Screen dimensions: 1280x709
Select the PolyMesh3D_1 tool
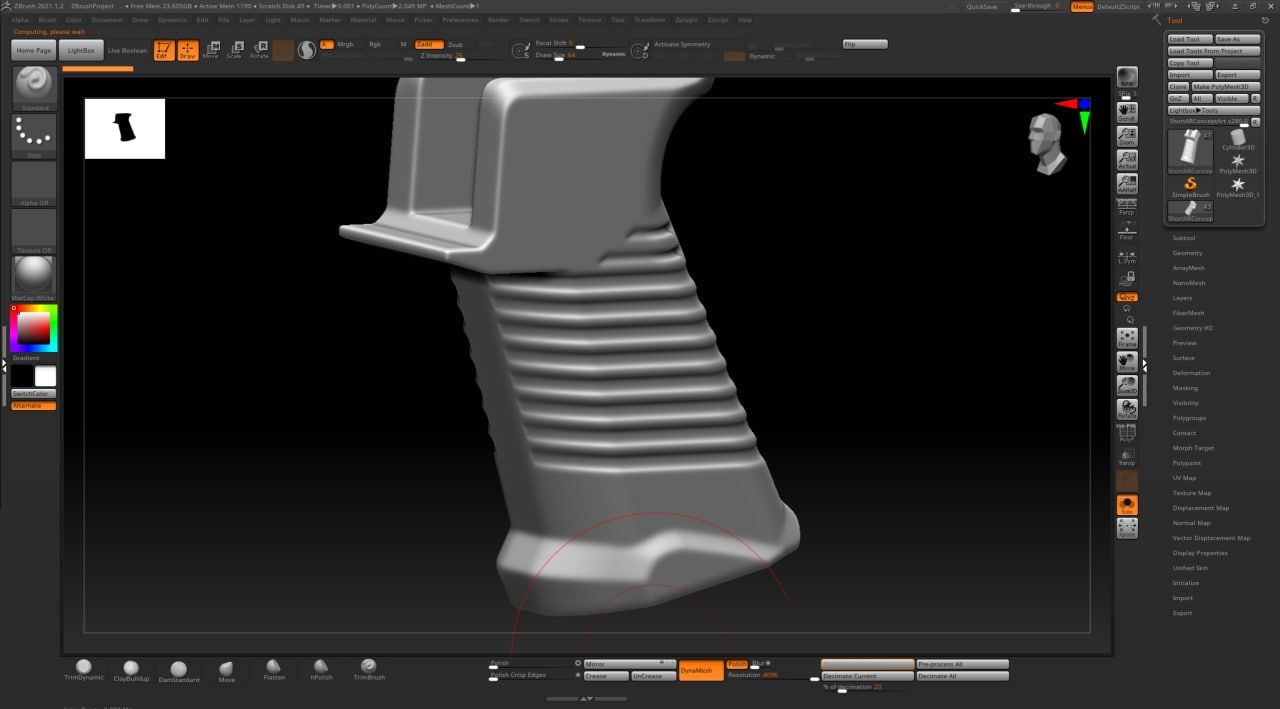tap(1238, 187)
